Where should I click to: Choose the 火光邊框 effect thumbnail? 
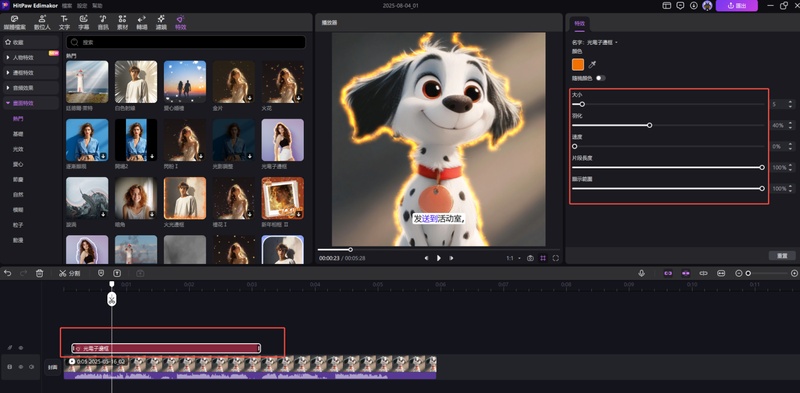[x=185, y=198]
